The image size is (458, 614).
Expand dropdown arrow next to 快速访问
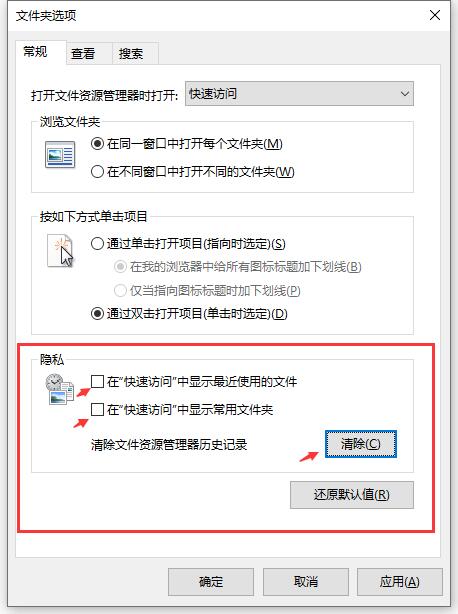pos(405,94)
